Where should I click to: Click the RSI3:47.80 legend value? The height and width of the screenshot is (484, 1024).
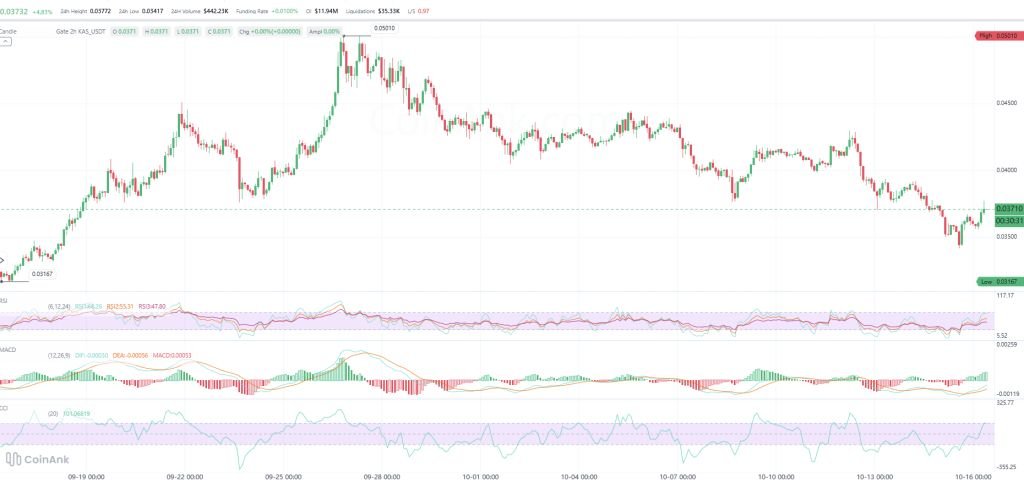pyautogui.click(x=152, y=306)
